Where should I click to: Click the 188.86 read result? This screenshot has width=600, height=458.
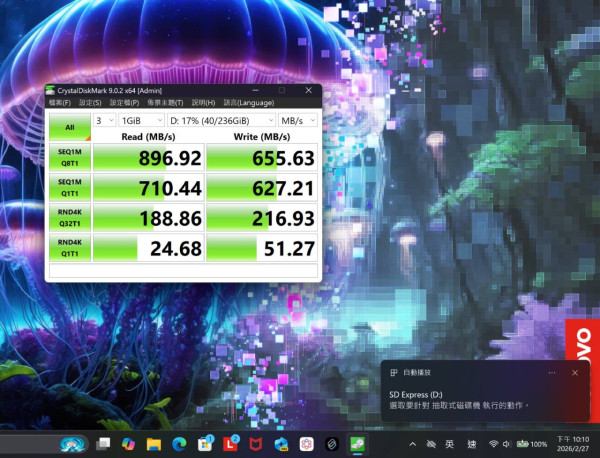148,218
